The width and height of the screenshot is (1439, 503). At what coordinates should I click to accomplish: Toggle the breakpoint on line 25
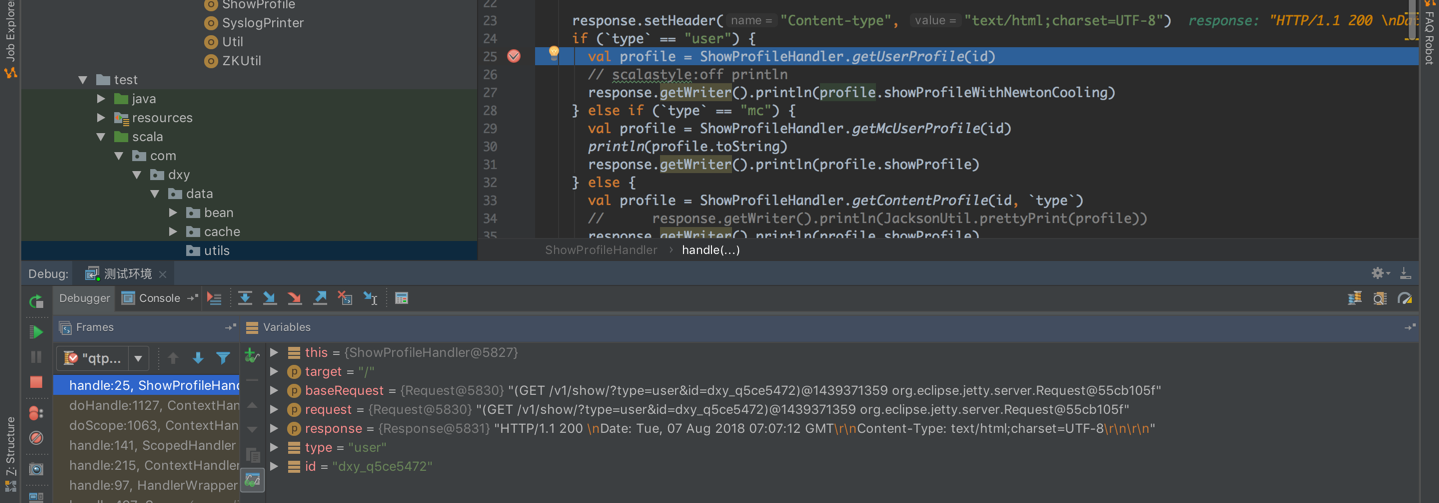[514, 56]
